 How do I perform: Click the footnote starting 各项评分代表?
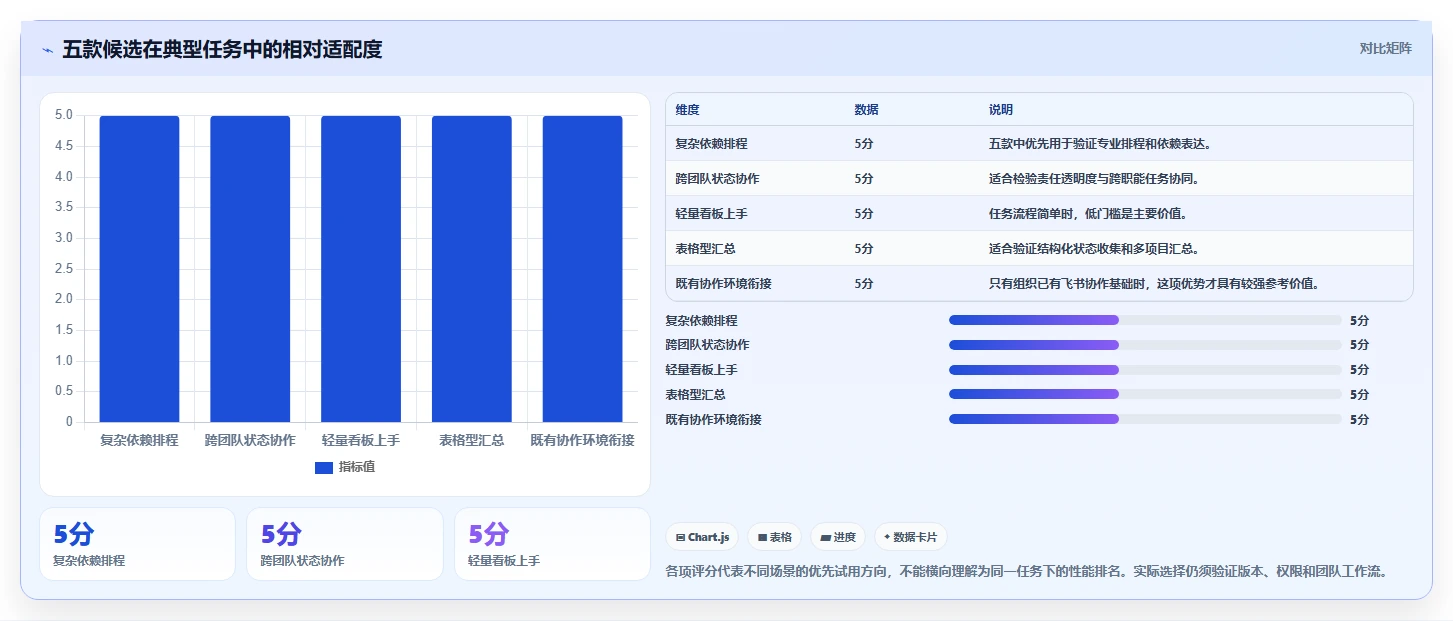(1026, 572)
